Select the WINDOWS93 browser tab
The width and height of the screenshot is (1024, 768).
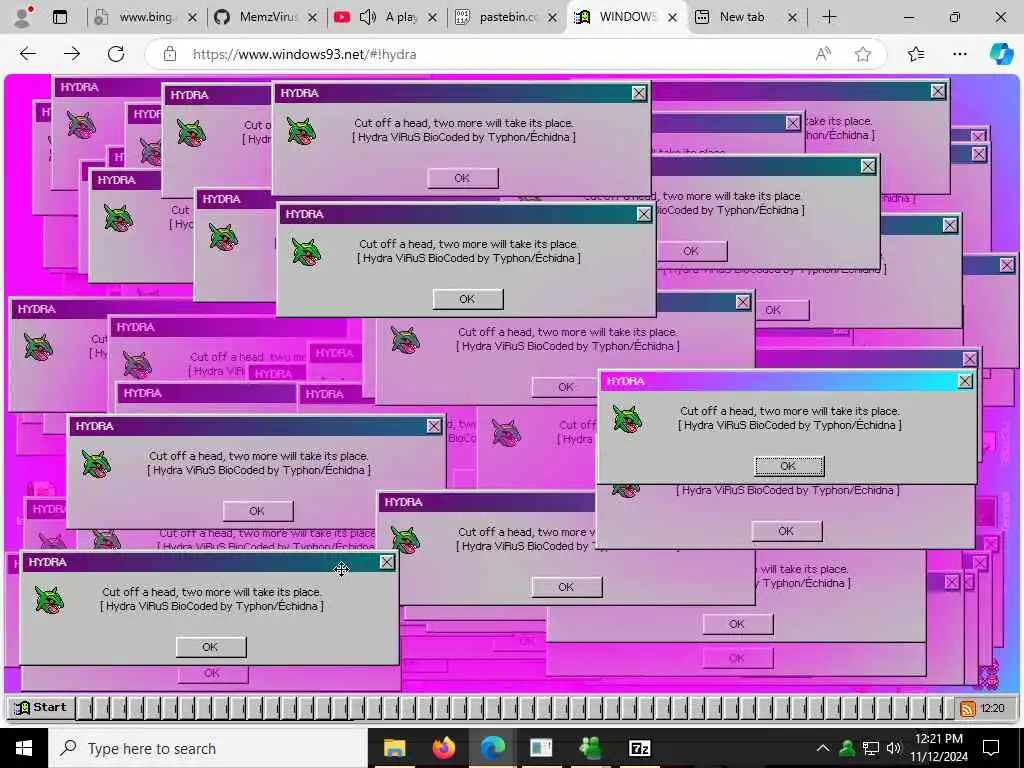(x=626, y=17)
